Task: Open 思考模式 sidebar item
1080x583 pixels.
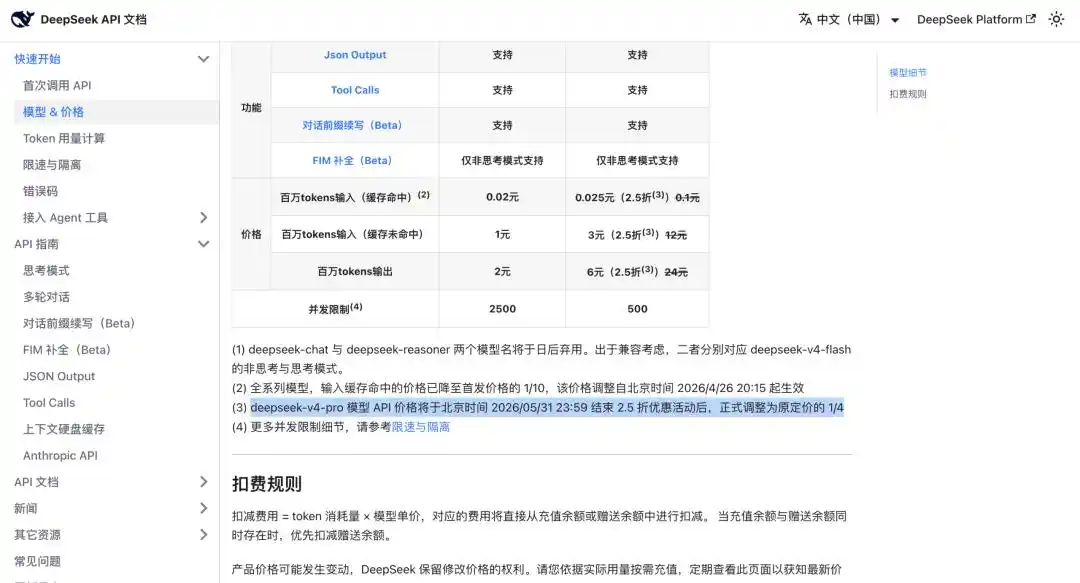Action: (46, 270)
